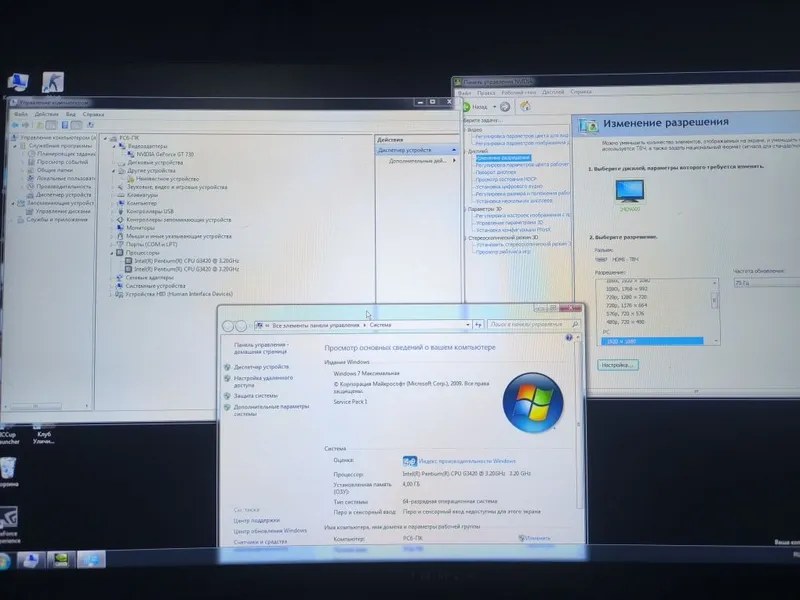This screenshot has width=800, height=600.
Task: Click the Back arrow in Computer Management toolbar
Action: (x=15, y=125)
